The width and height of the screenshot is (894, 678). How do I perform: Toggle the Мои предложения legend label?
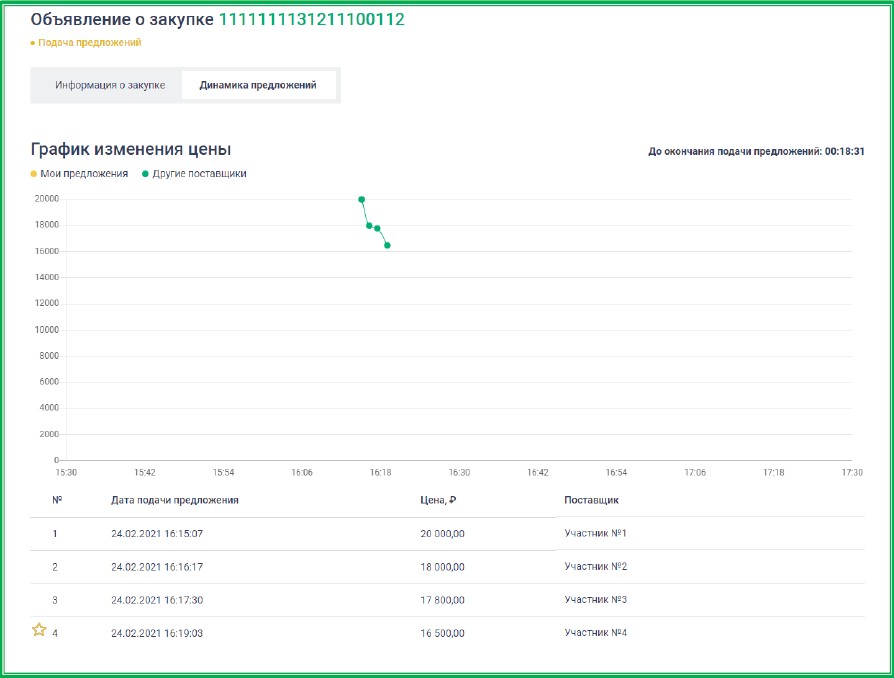click(84, 174)
